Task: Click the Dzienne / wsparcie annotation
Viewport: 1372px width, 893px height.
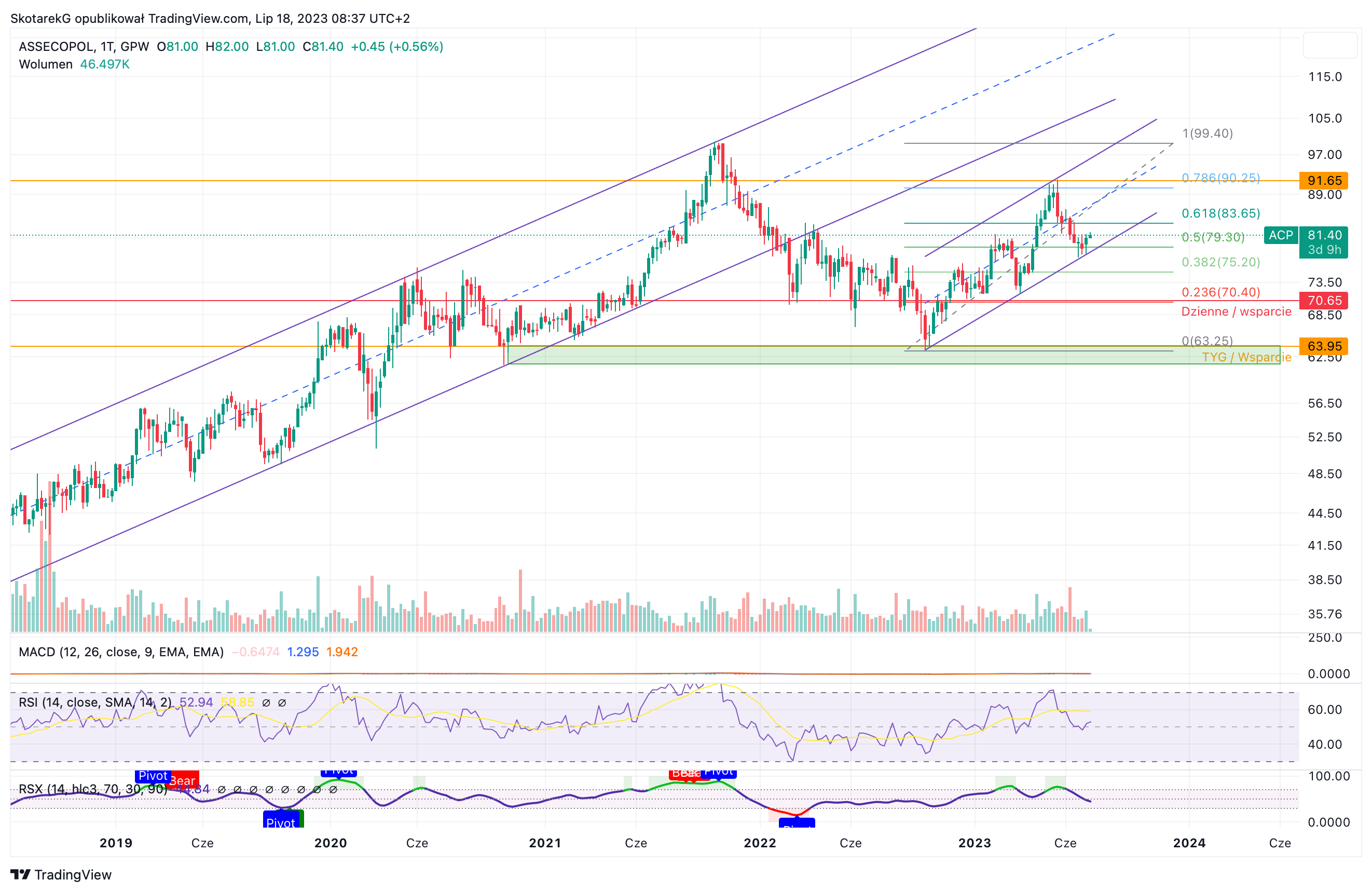Action: [1236, 312]
